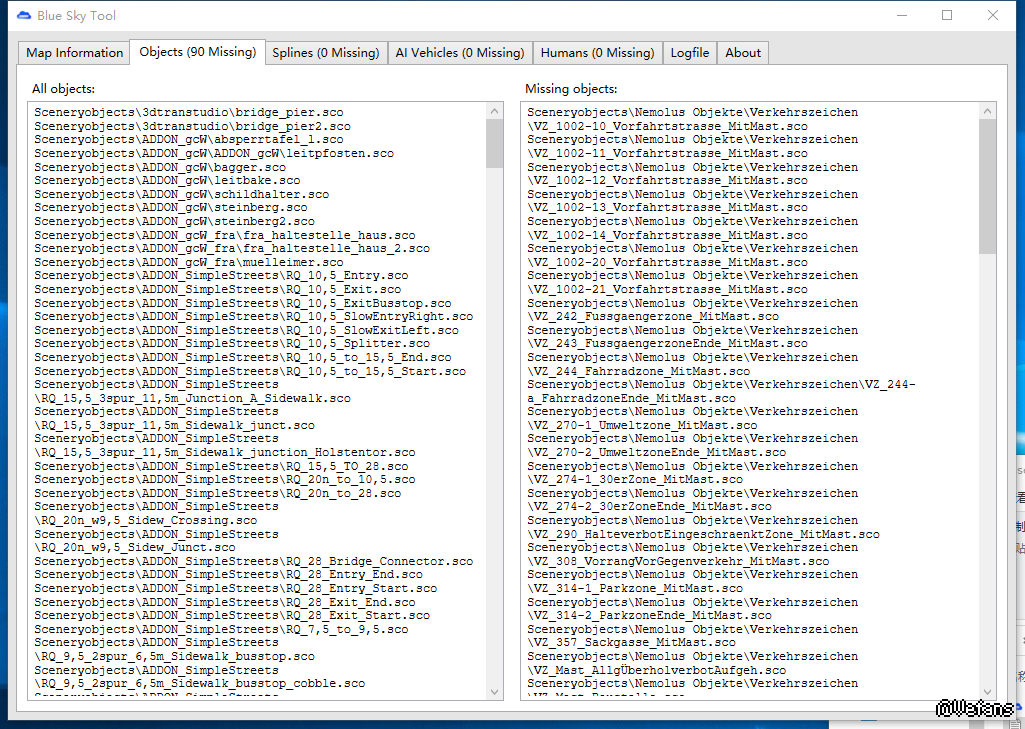
Task: Open the Logfile tab
Action: (x=690, y=53)
